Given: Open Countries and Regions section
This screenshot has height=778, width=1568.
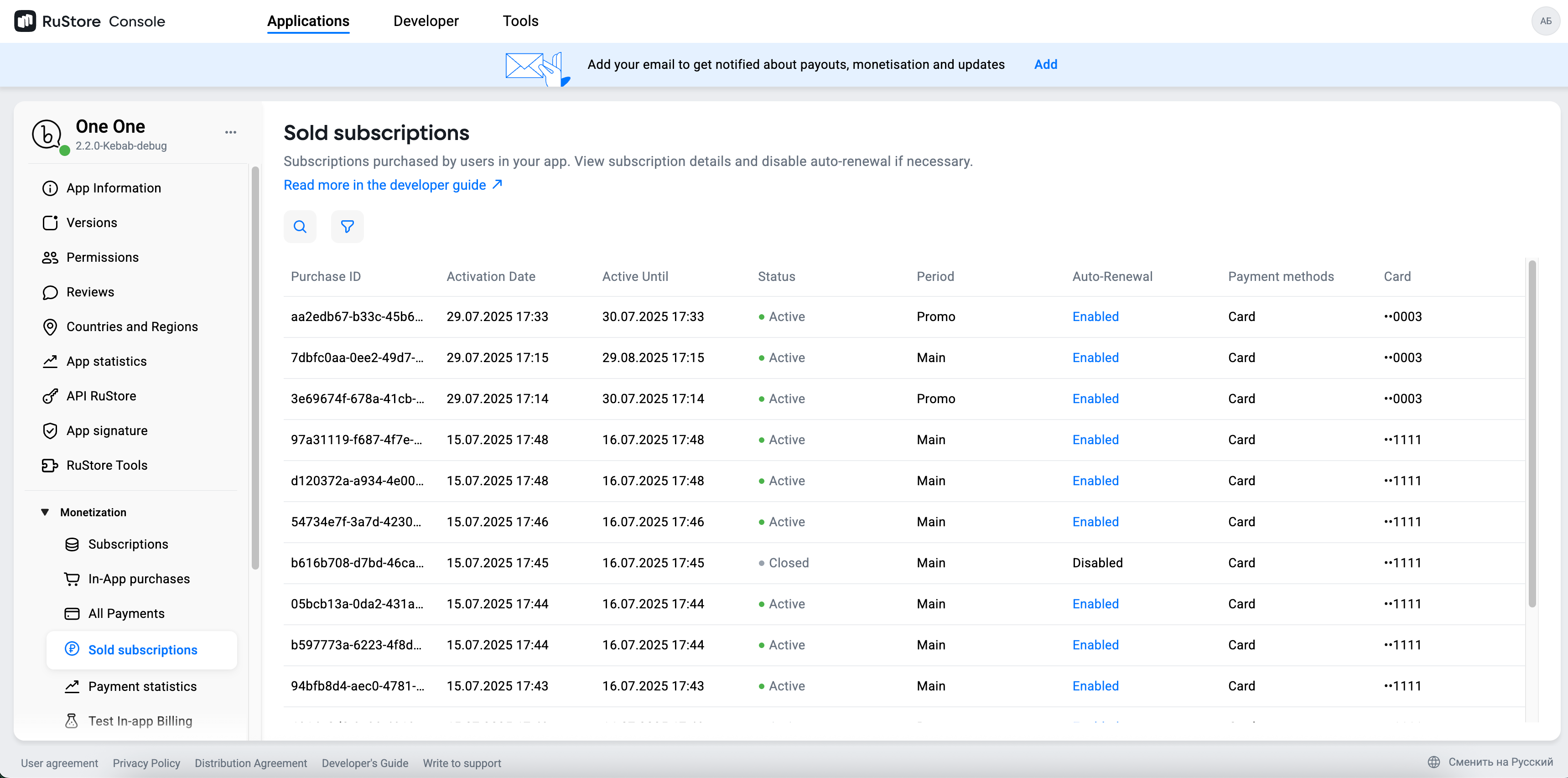Looking at the screenshot, I should (x=131, y=327).
